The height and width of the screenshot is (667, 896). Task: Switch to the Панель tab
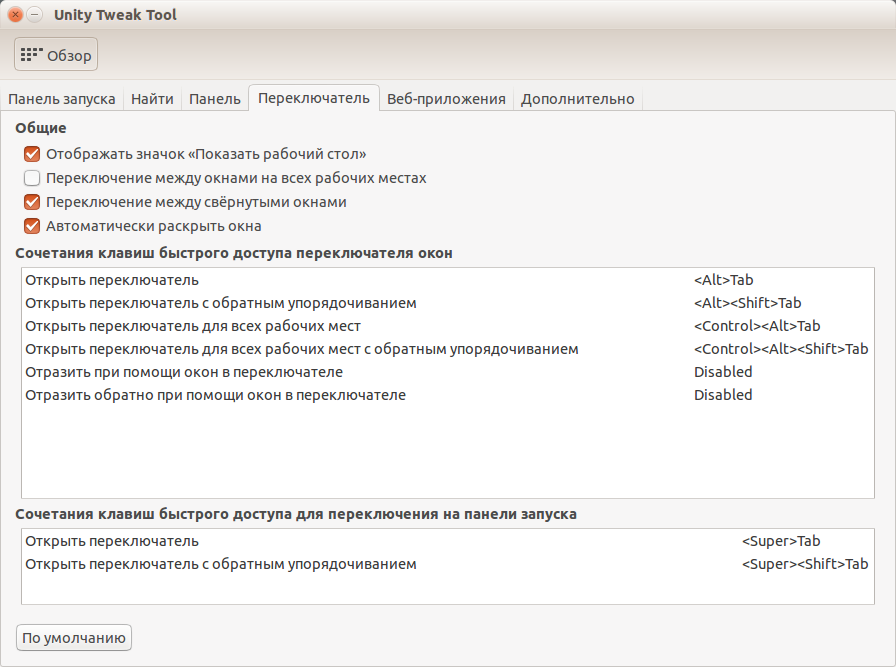(x=215, y=99)
